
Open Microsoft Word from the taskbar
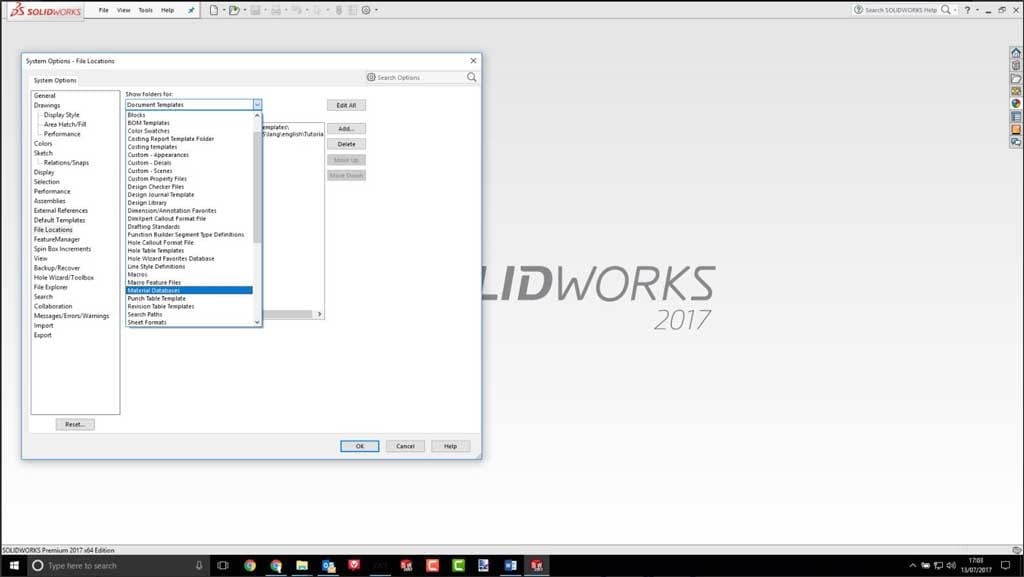(511, 565)
